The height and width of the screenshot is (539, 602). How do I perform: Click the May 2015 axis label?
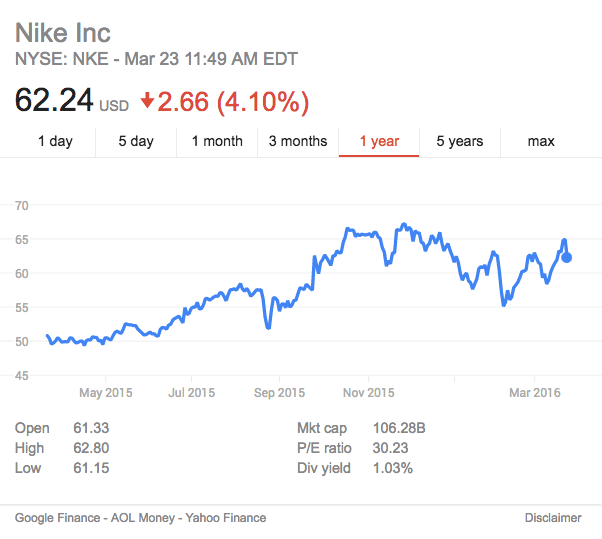[x=106, y=393]
